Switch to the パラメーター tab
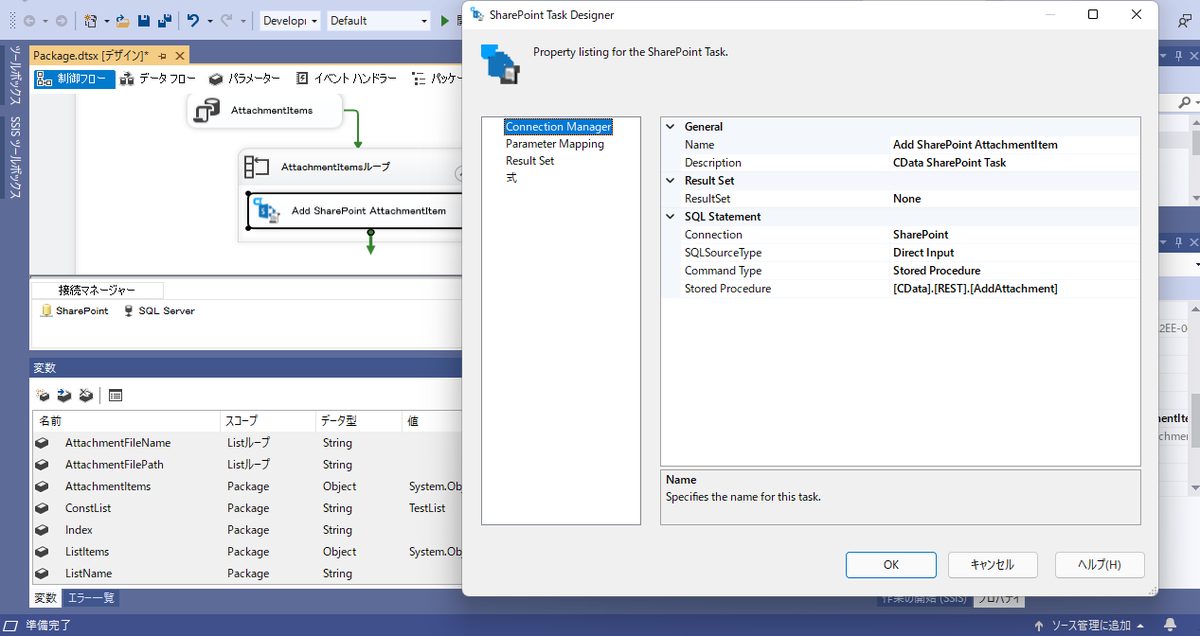Image resolution: width=1200 pixels, height=636 pixels. [x=245, y=79]
